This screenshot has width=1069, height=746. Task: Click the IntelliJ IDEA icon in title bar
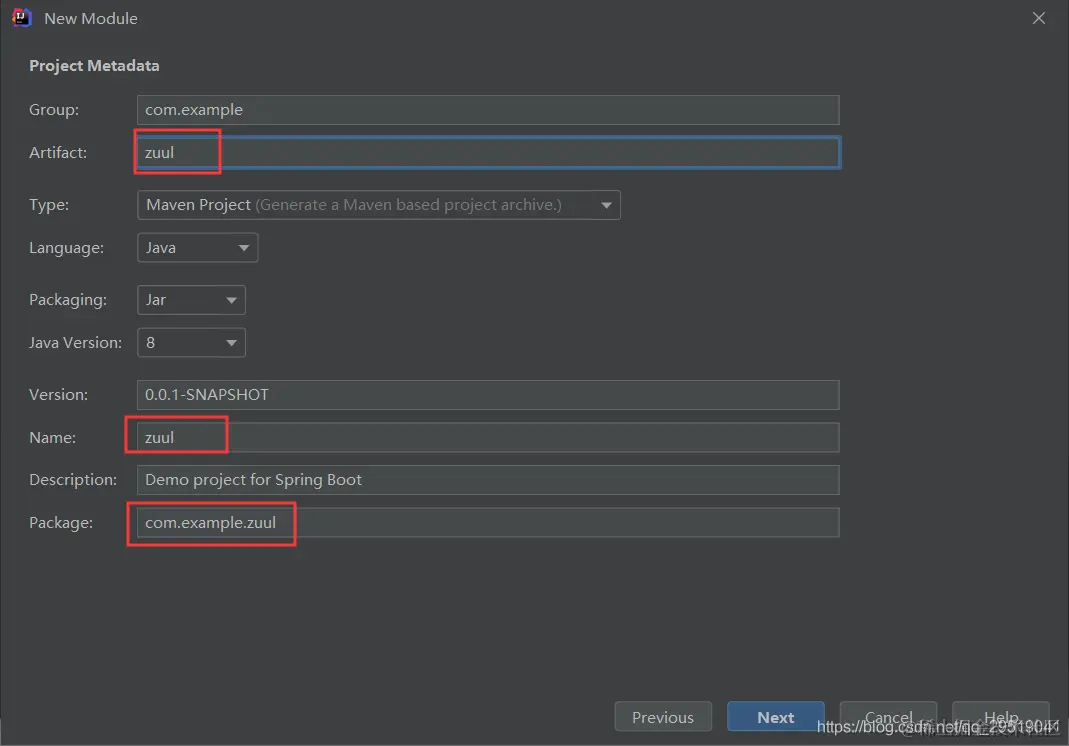click(22, 18)
